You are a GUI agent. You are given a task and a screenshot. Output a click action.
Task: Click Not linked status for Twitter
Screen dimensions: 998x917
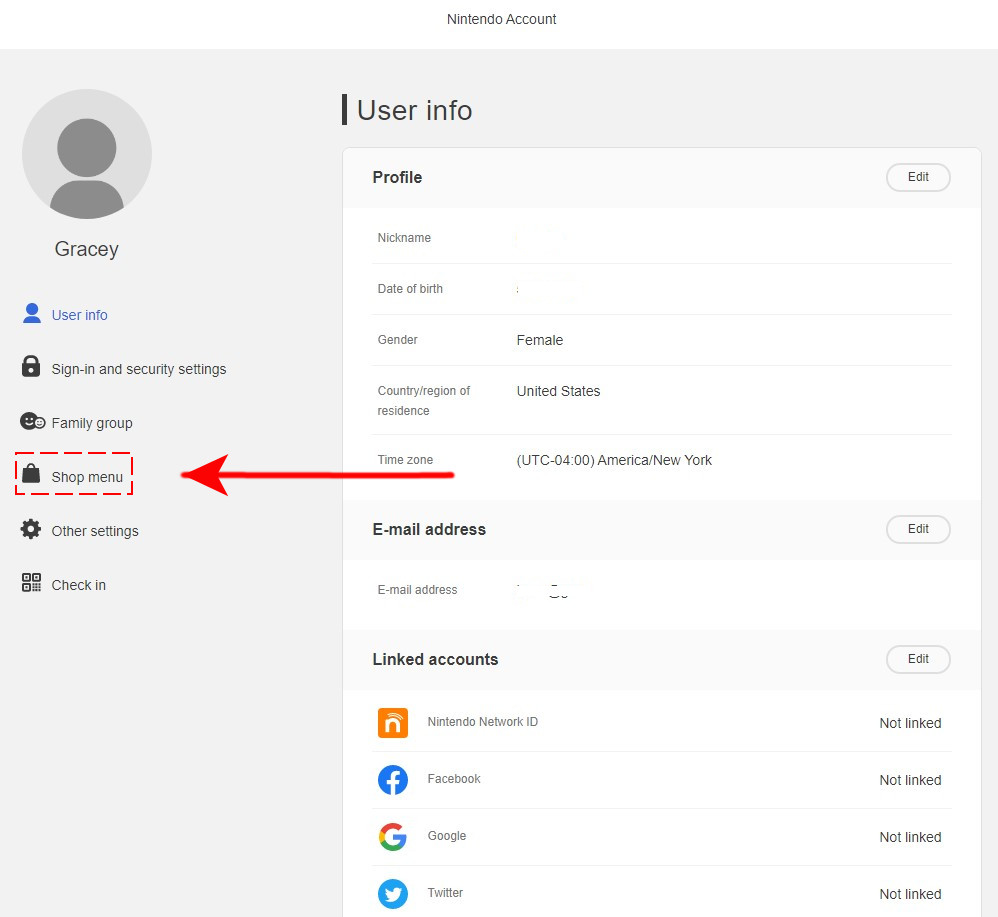click(910, 894)
